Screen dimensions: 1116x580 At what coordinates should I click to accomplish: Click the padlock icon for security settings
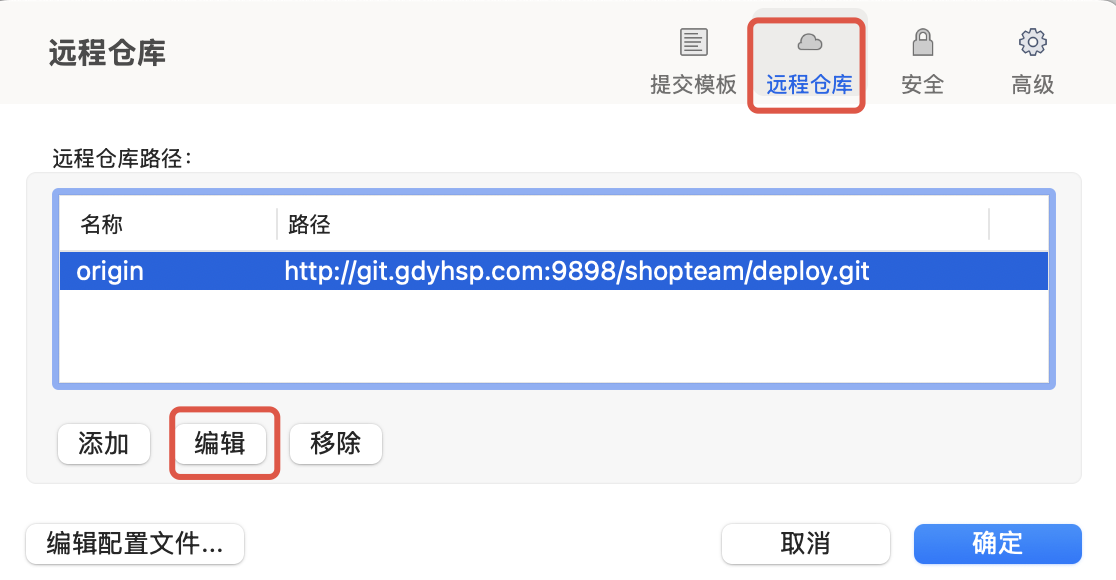(922, 42)
